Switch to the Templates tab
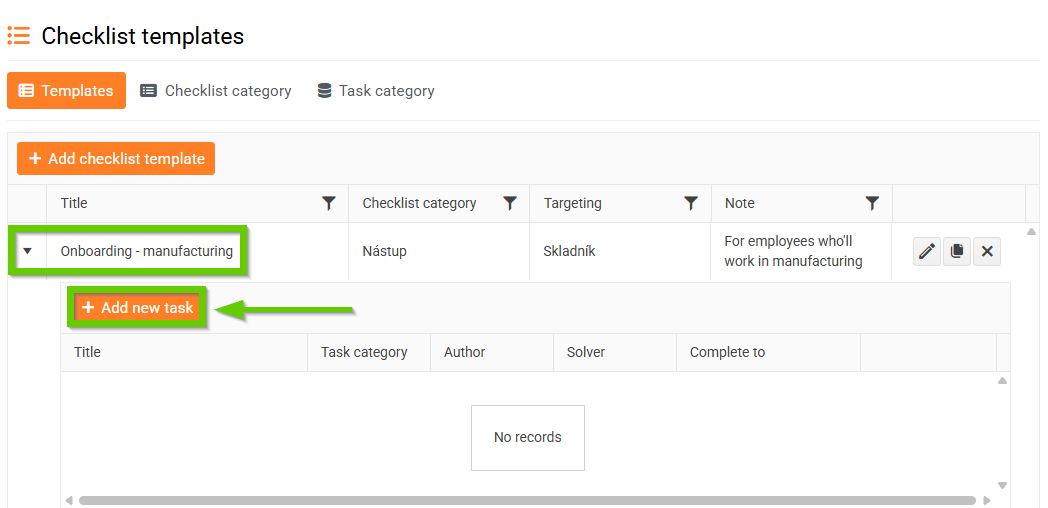The width and height of the screenshot is (1048, 508). click(x=66, y=91)
